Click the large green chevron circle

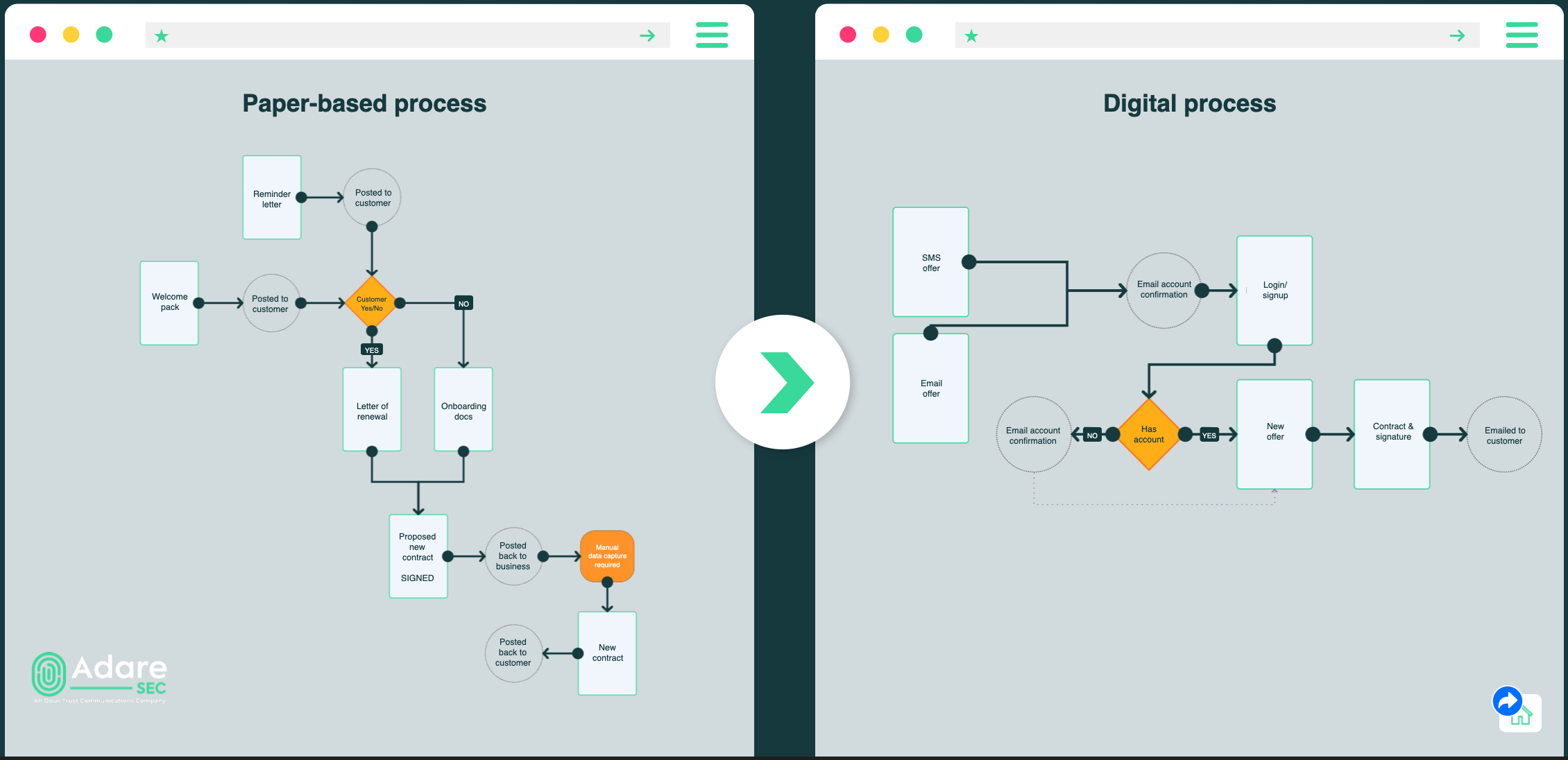coord(783,382)
